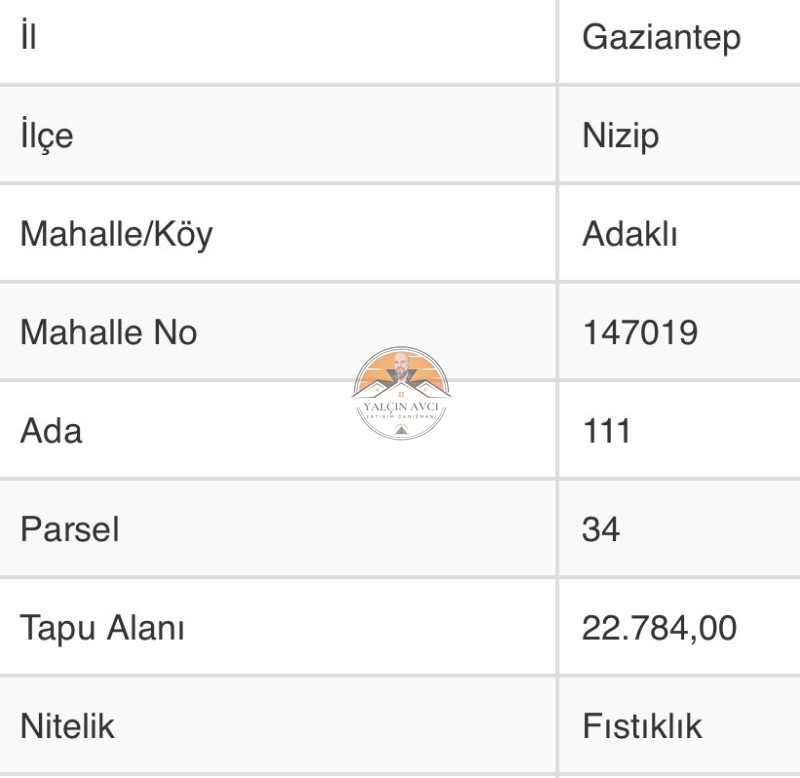This screenshot has width=800, height=778.
Task: Select the 147019 Mahalle No value
Action: tap(640, 333)
